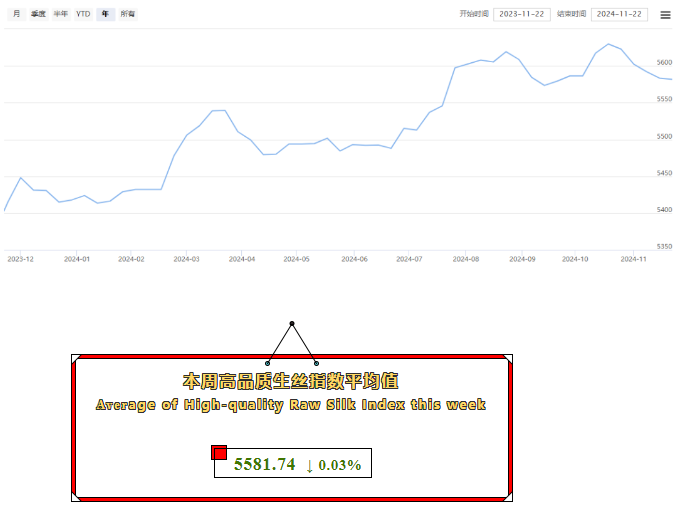Choose the YTD time range

83,14
